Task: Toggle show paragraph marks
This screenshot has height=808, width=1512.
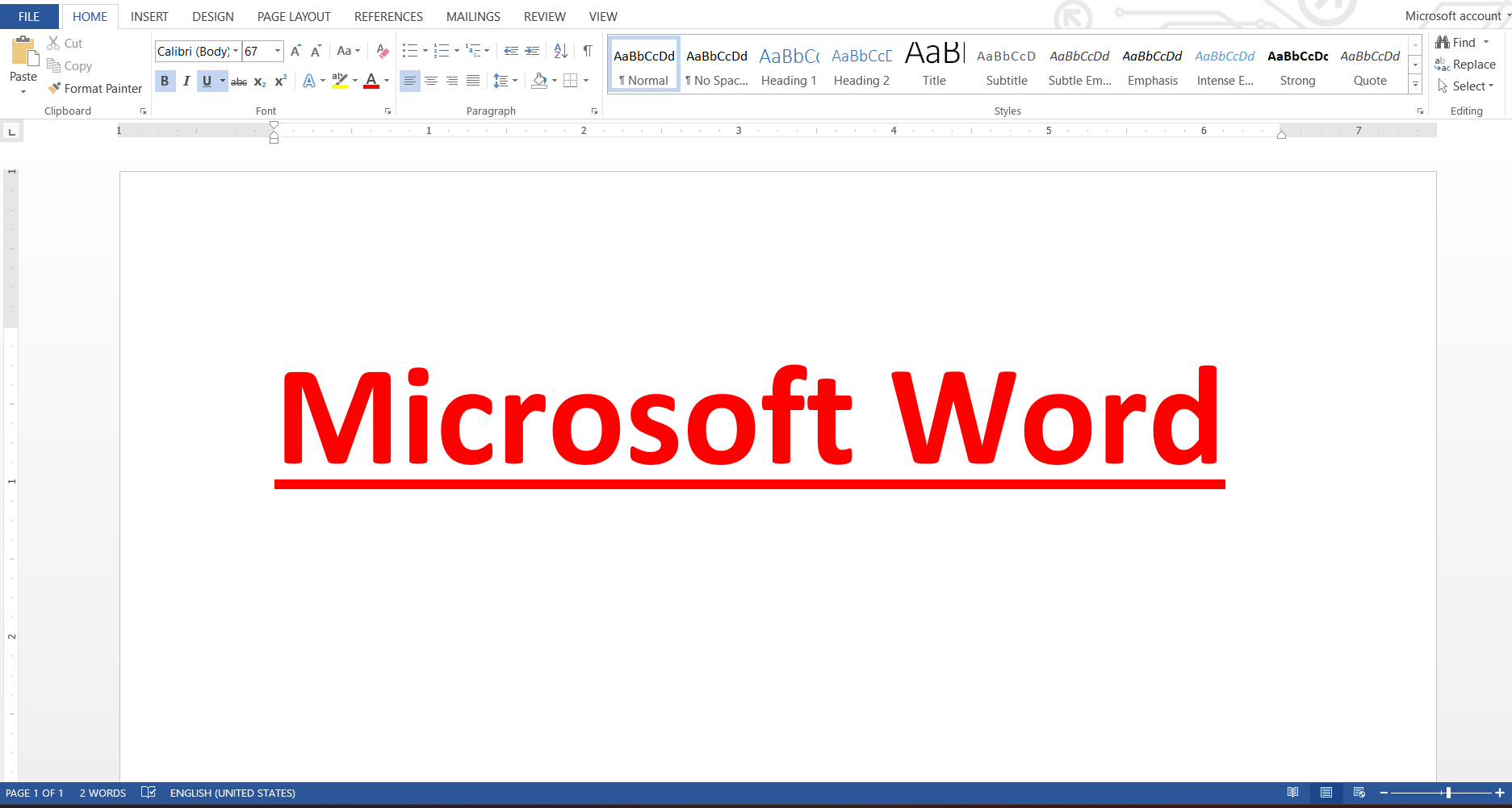Action: coord(588,51)
